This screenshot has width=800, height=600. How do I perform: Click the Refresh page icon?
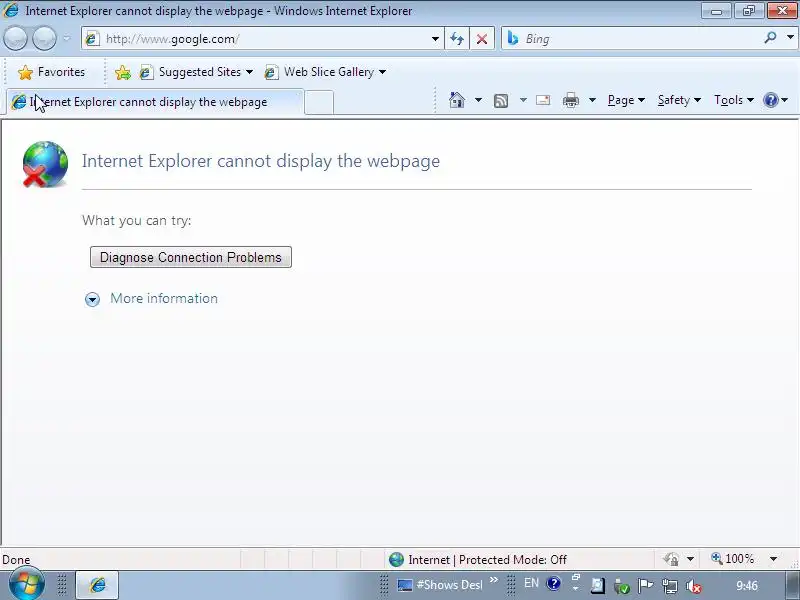pyautogui.click(x=457, y=39)
